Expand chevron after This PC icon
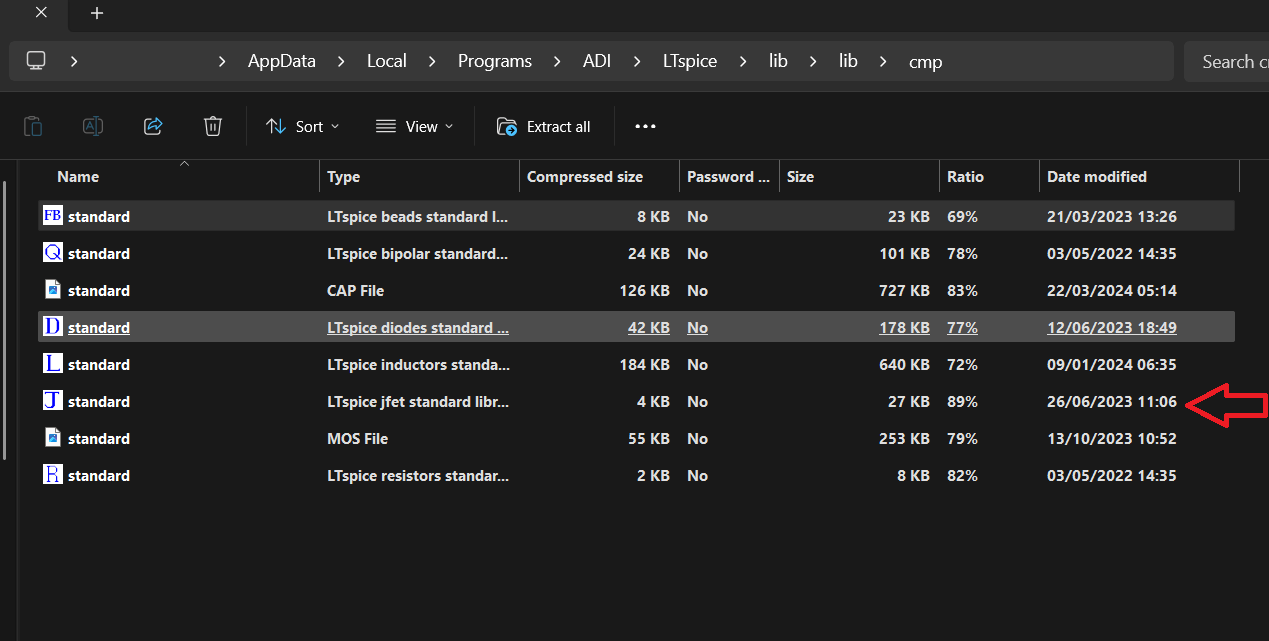The width and height of the screenshot is (1269, 641). (x=74, y=61)
